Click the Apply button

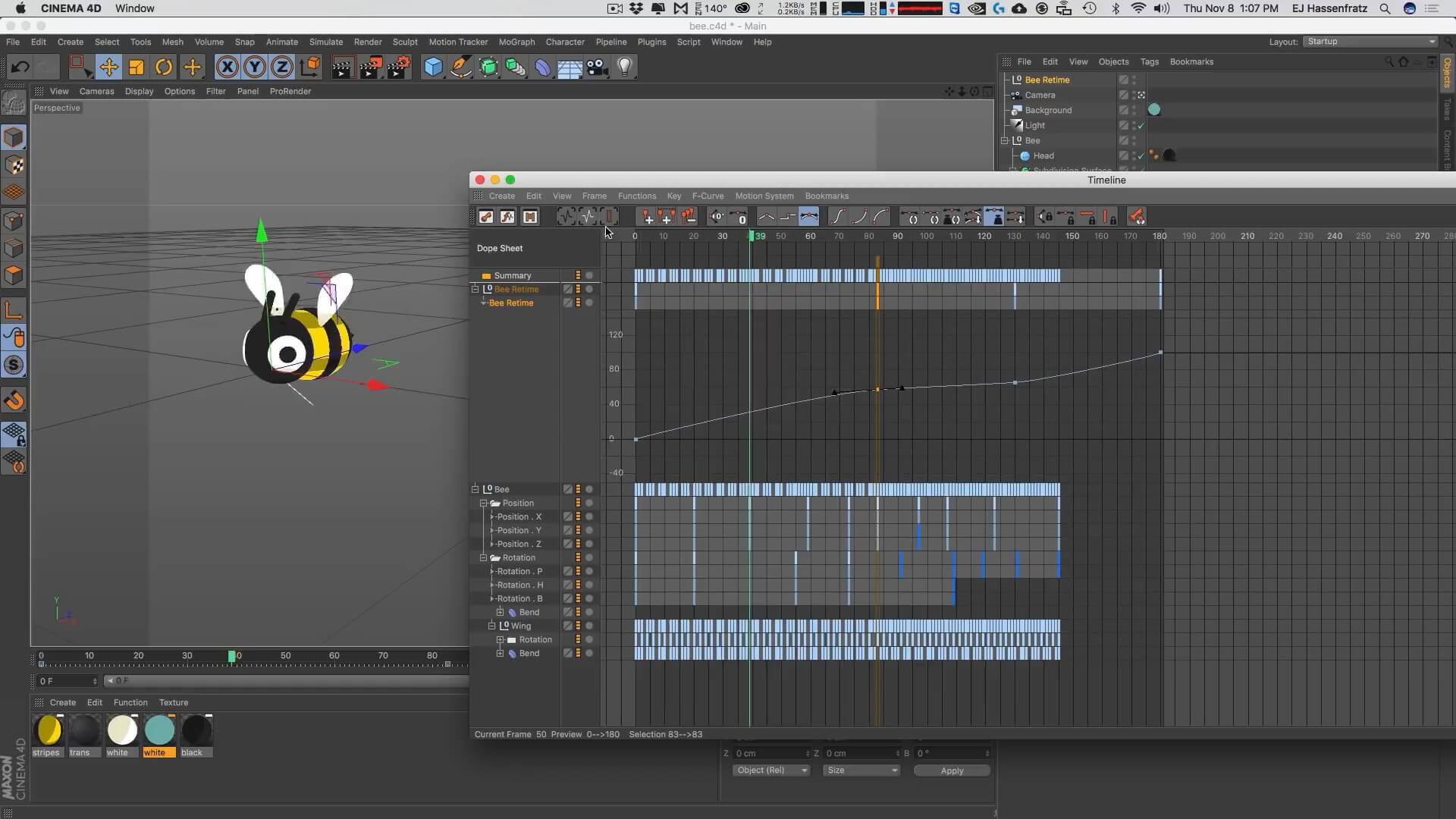click(x=952, y=770)
